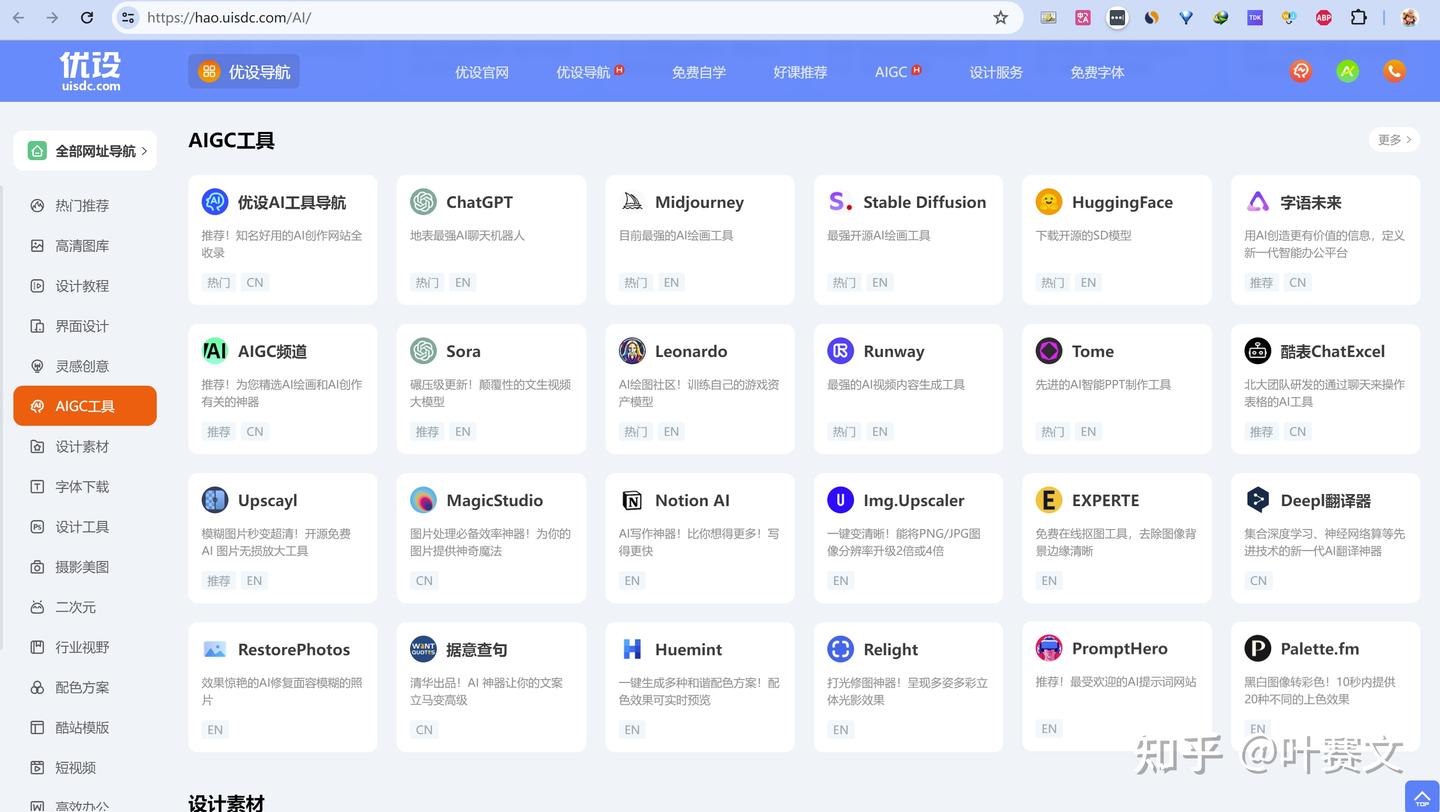Screen dimensions: 1440x812
Task: Open 好课推荐 in top navigation
Action: point(800,72)
